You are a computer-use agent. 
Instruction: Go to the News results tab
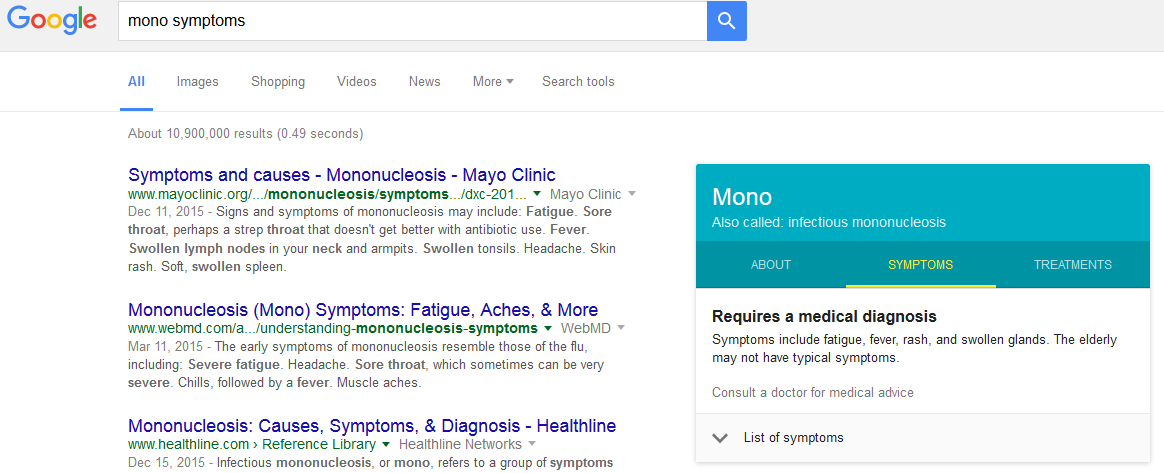tap(424, 82)
